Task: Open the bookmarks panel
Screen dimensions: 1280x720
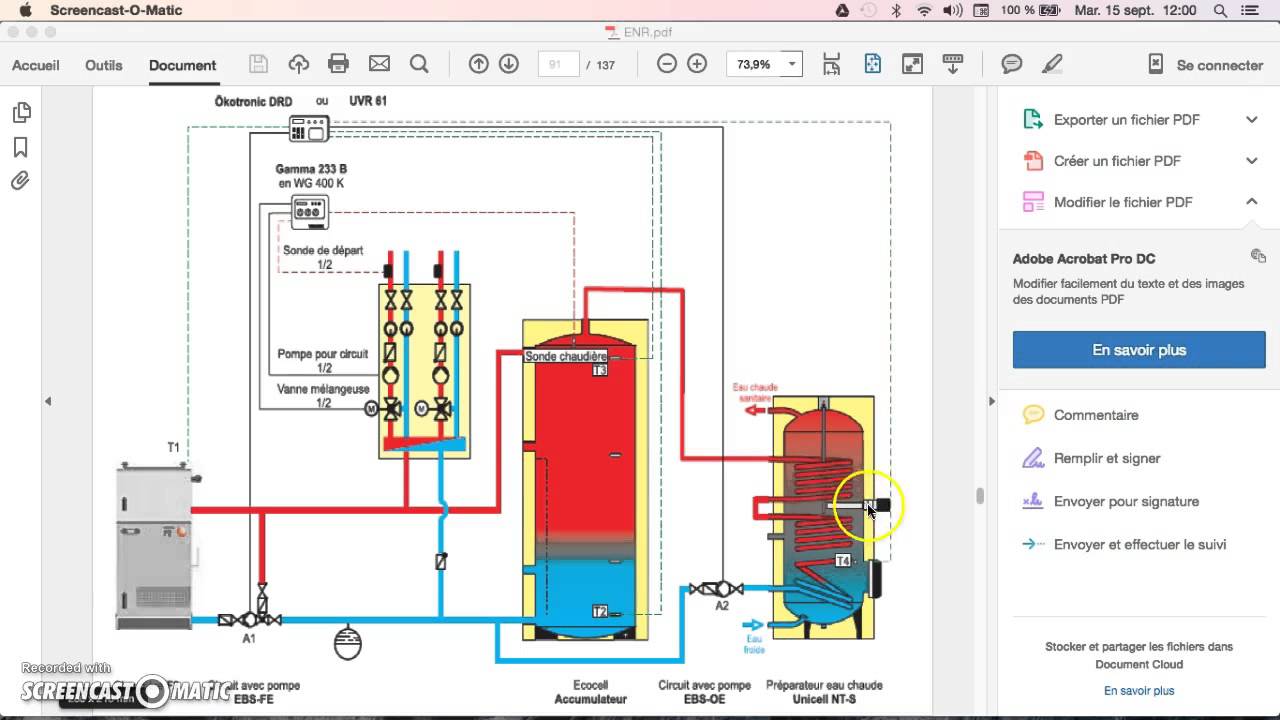Action: pos(20,147)
